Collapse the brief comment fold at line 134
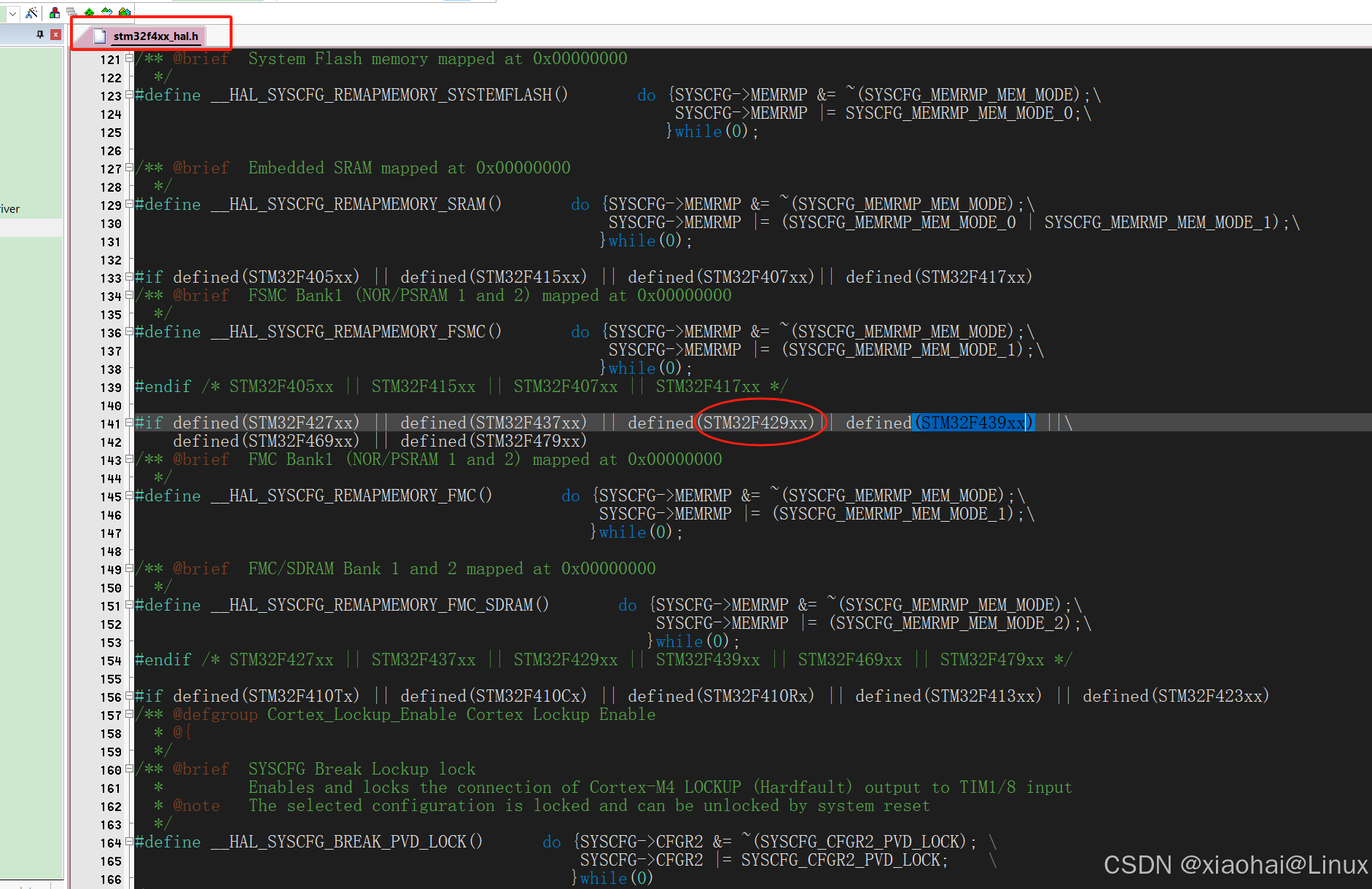The height and width of the screenshot is (889, 1372). [x=129, y=294]
